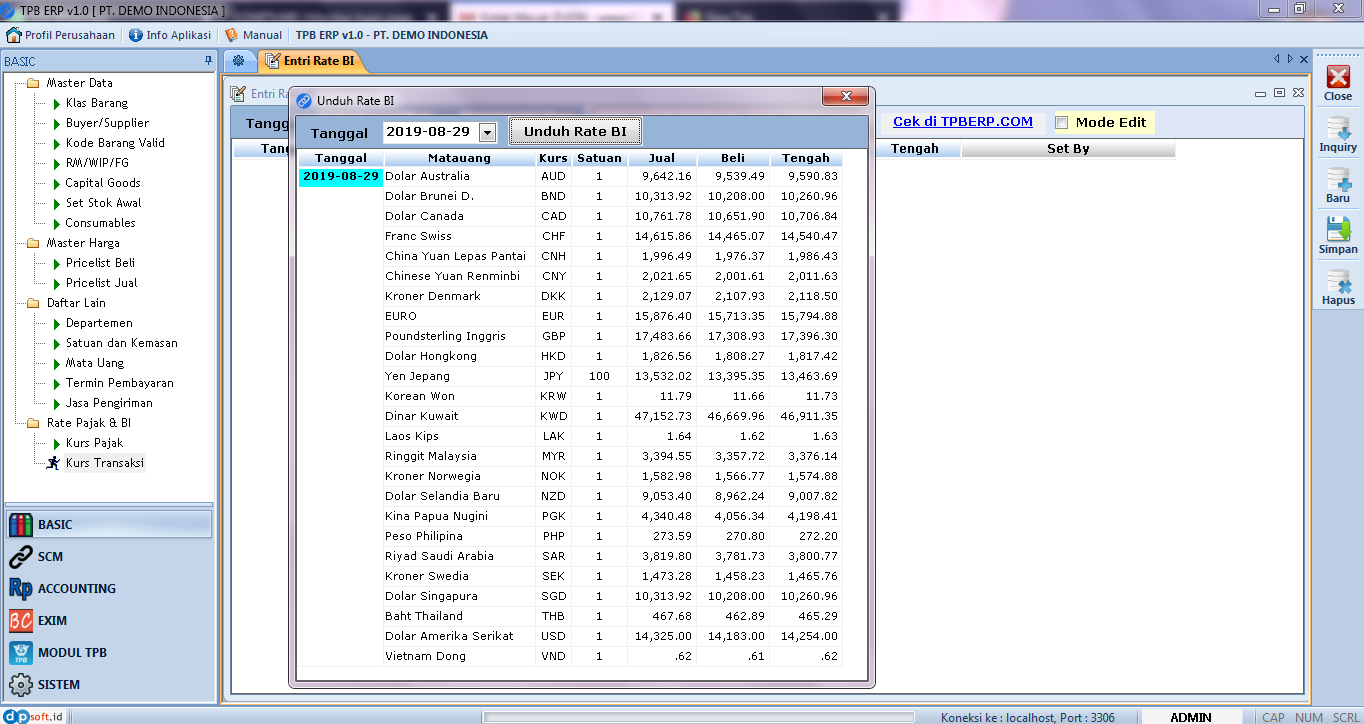This screenshot has height=724, width=1364.
Task: Switch to the Entri Rate BI tab
Action: [x=312, y=61]
